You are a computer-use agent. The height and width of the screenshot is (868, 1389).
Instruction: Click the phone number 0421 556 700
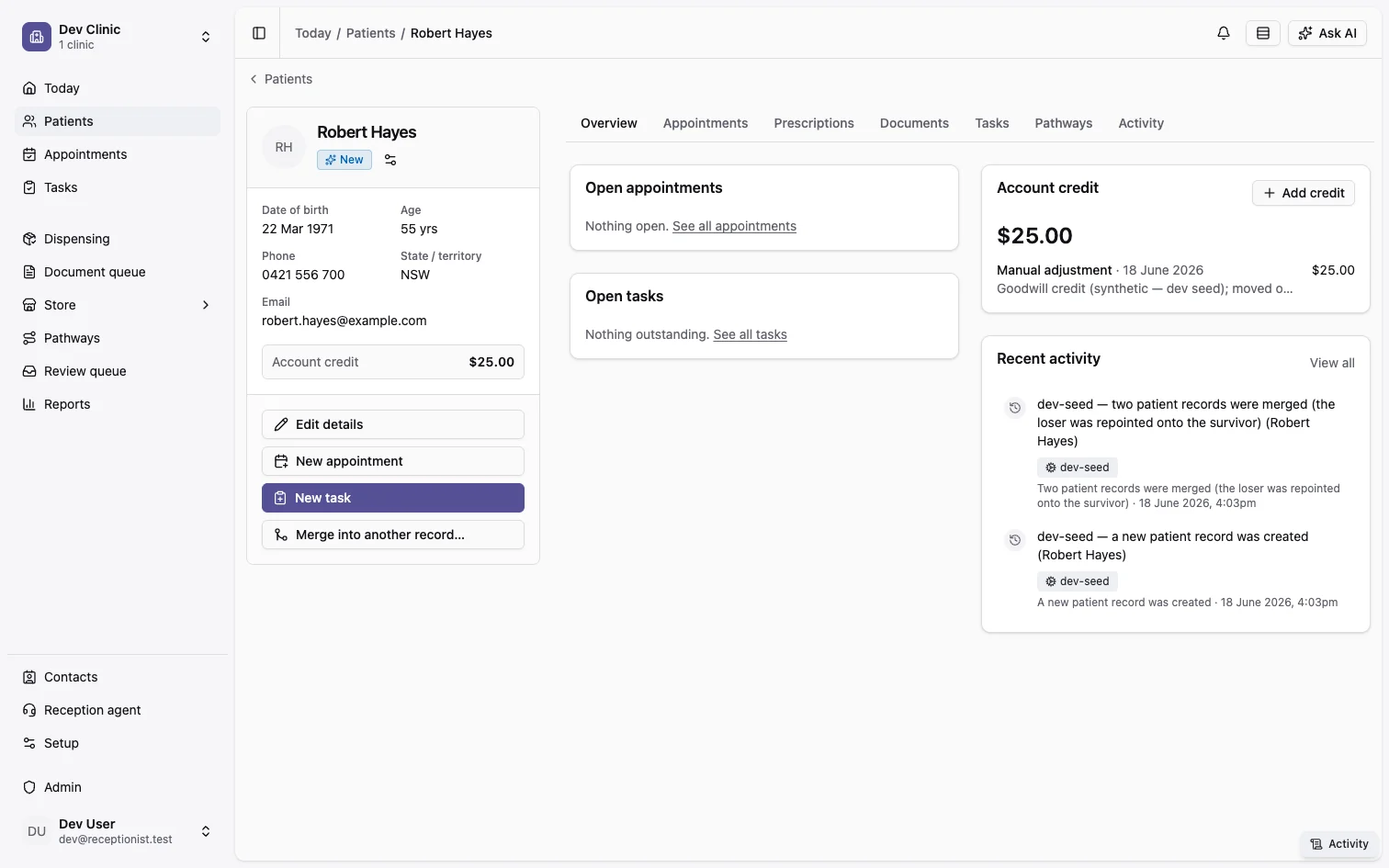(x=303, y=275)
